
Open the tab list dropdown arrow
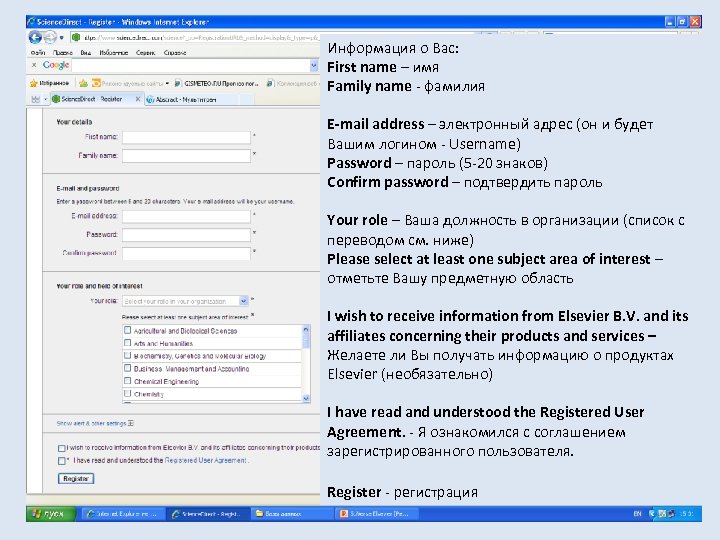[x=45, y=100]
